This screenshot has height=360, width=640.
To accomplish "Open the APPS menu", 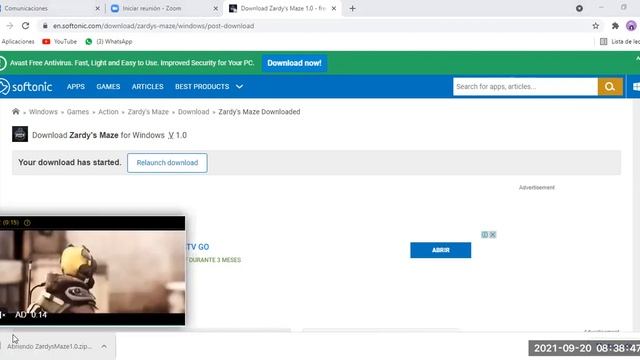I will click(x=76, y=87).
